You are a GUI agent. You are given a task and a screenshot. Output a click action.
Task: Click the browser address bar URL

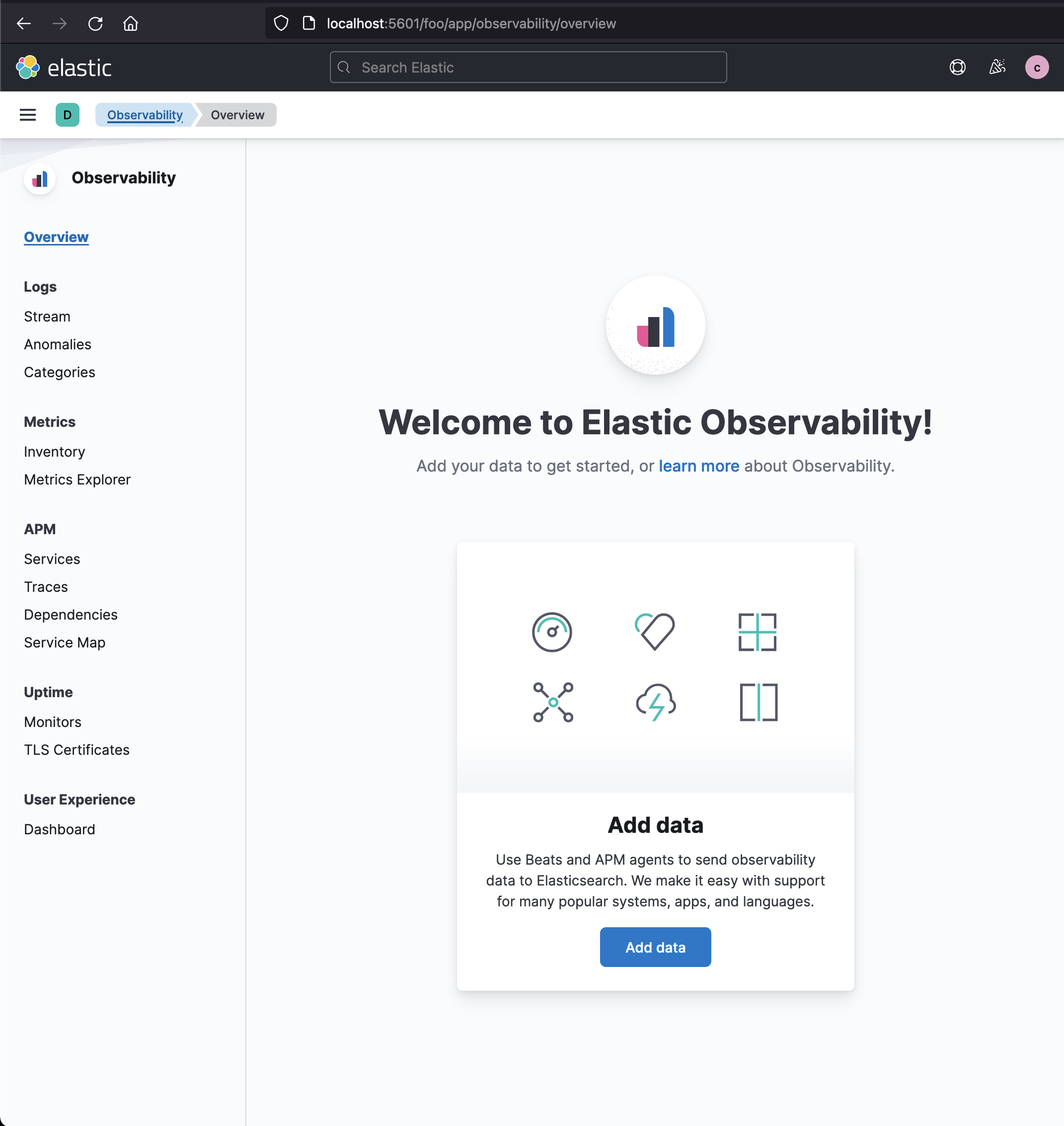pyautogui.click(x=471, y=24)
